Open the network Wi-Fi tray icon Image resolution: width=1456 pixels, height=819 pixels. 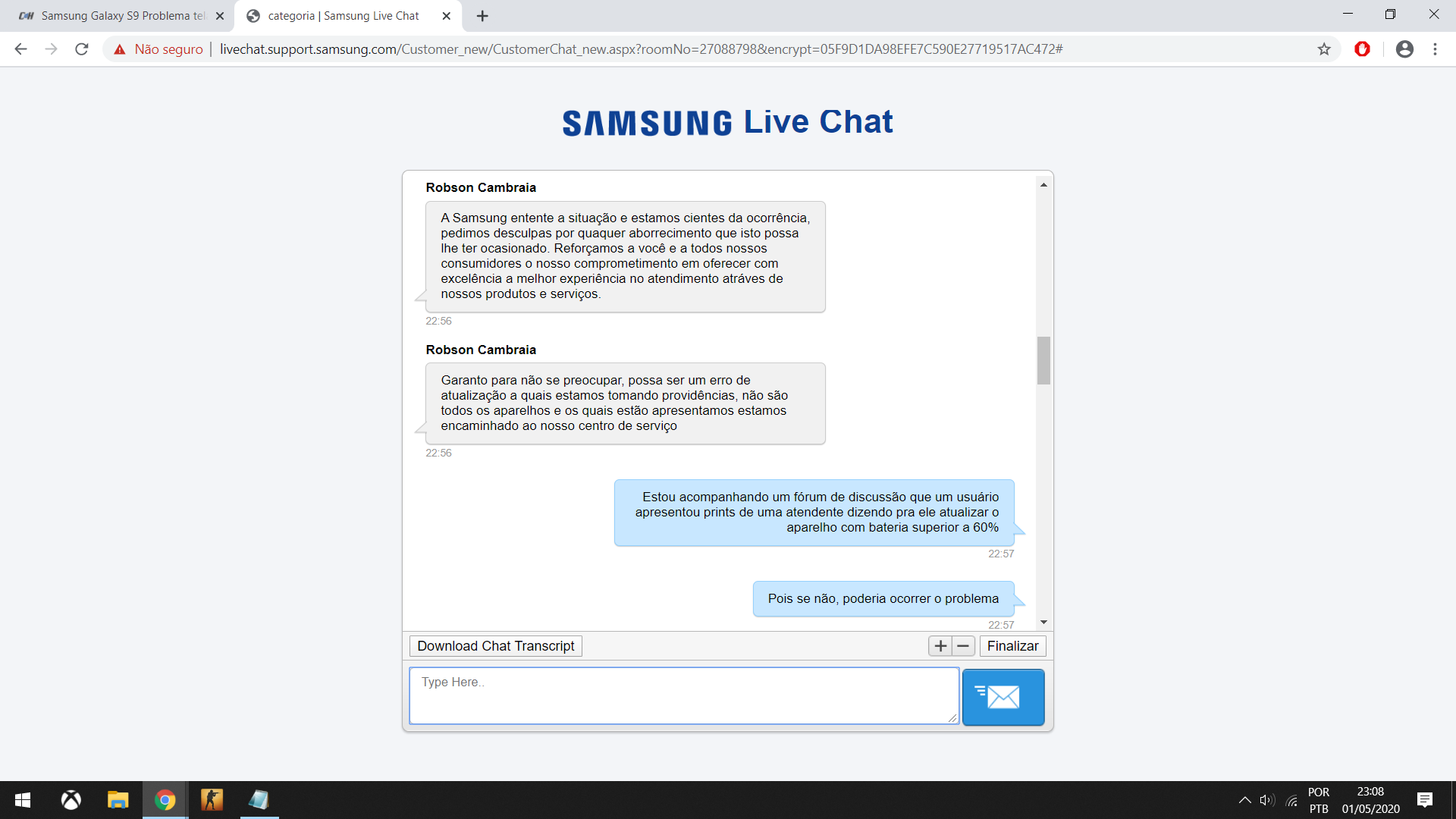(x=1291, y=800)
